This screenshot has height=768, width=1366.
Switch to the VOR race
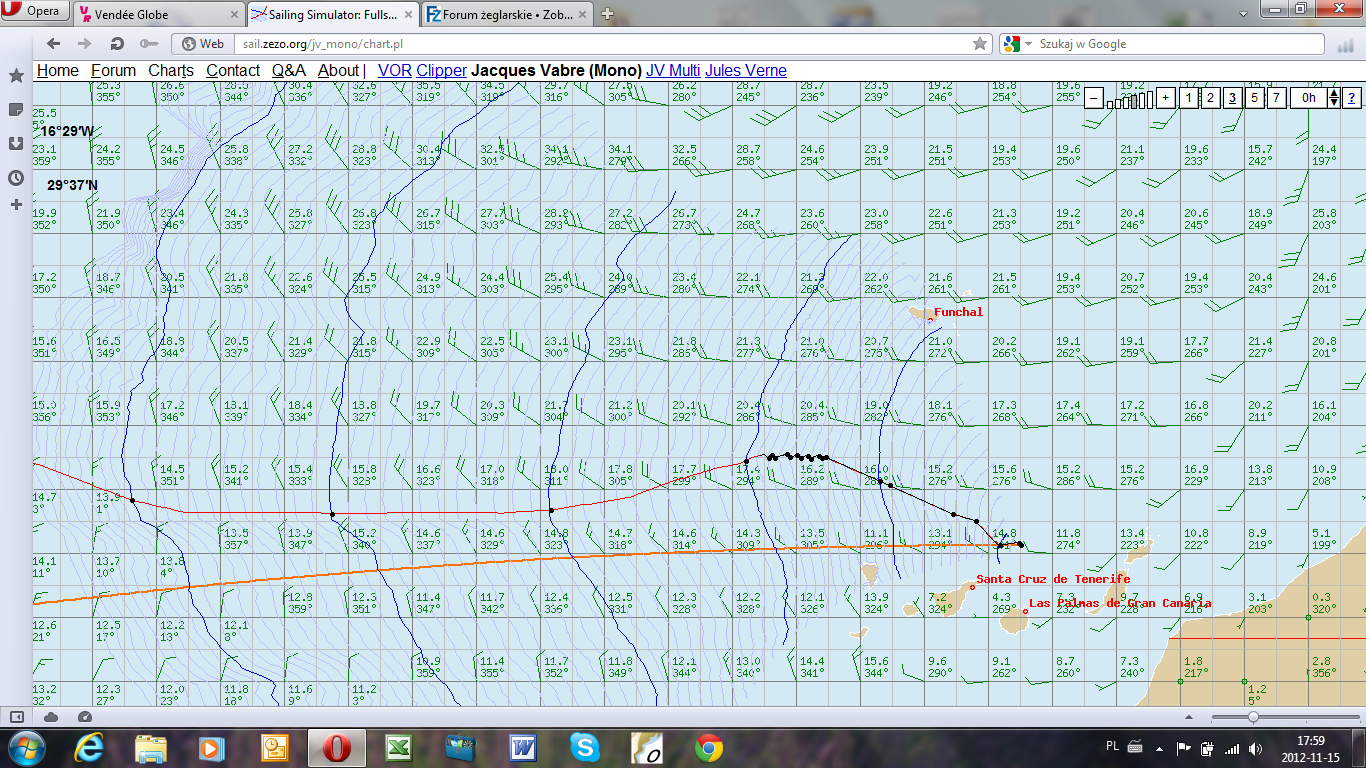[x=395, y=71]
